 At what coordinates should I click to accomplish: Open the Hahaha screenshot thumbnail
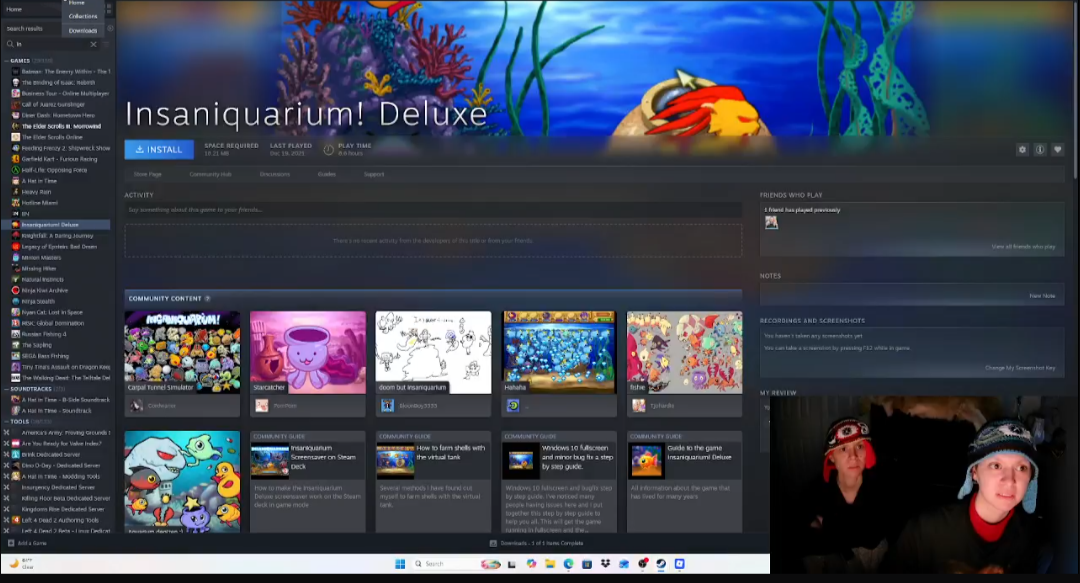pyautogui.click(x=559, y=352)
